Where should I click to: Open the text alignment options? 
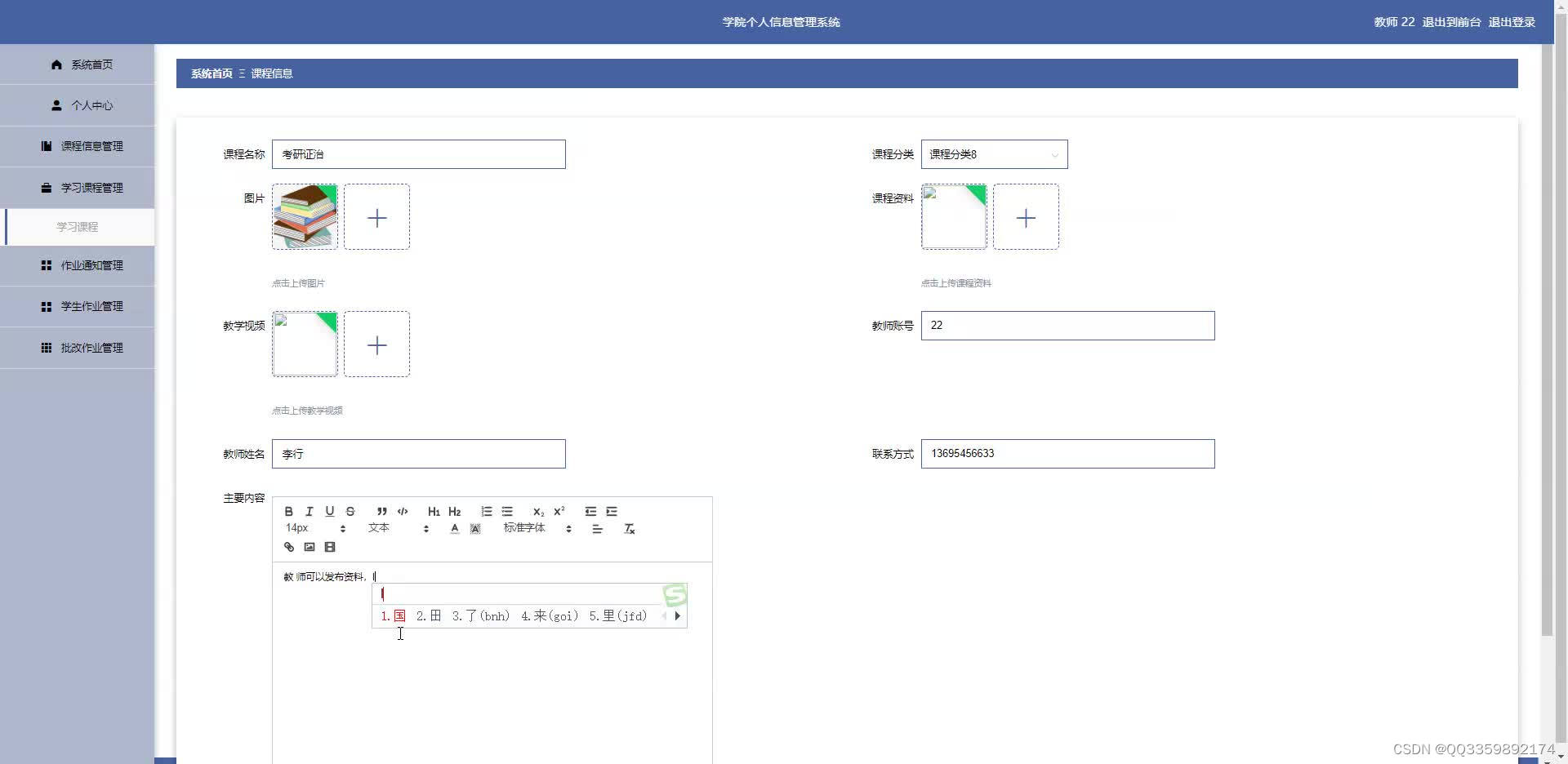[597, 529]
